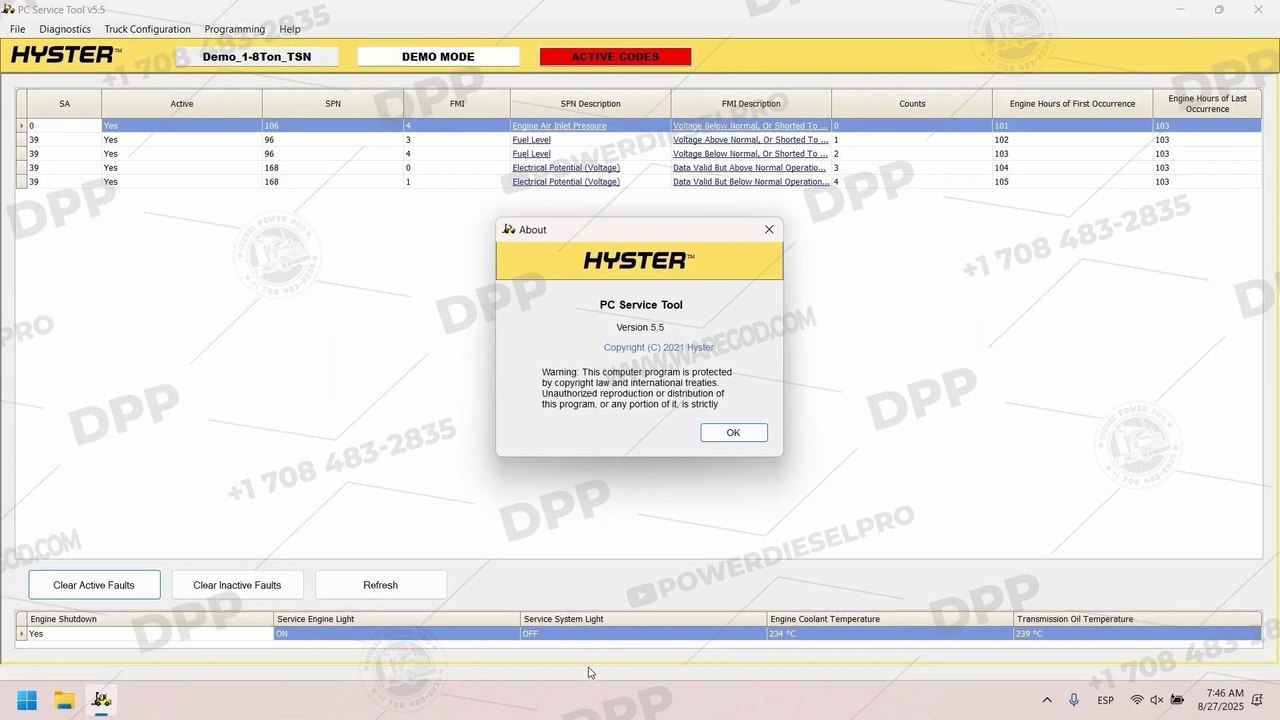Click the Engine Shutdown column header
Screen dimensions: 1280x720
pyautogui.click(x=150, y=619)
